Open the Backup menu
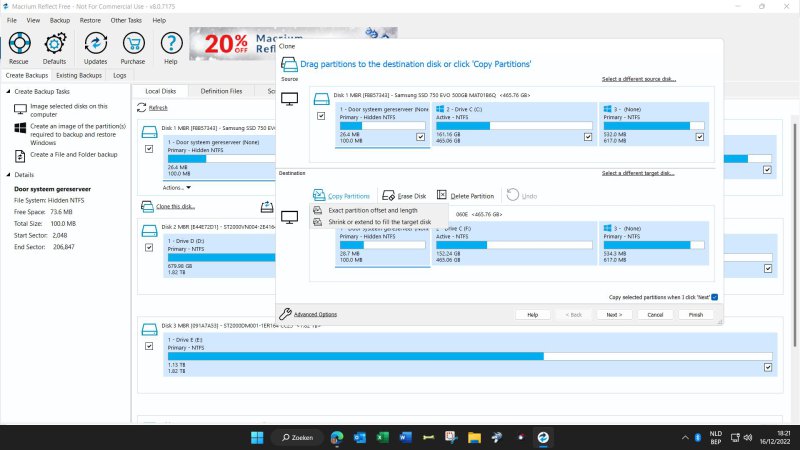Screen dimensions: 800x450 (x=60, y=20)
